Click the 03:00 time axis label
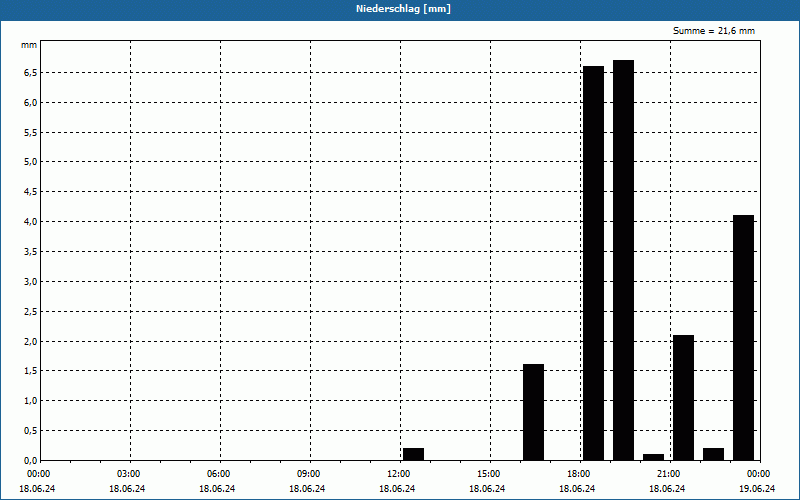The width and height of the screenshot is (800, 500). 129,473
